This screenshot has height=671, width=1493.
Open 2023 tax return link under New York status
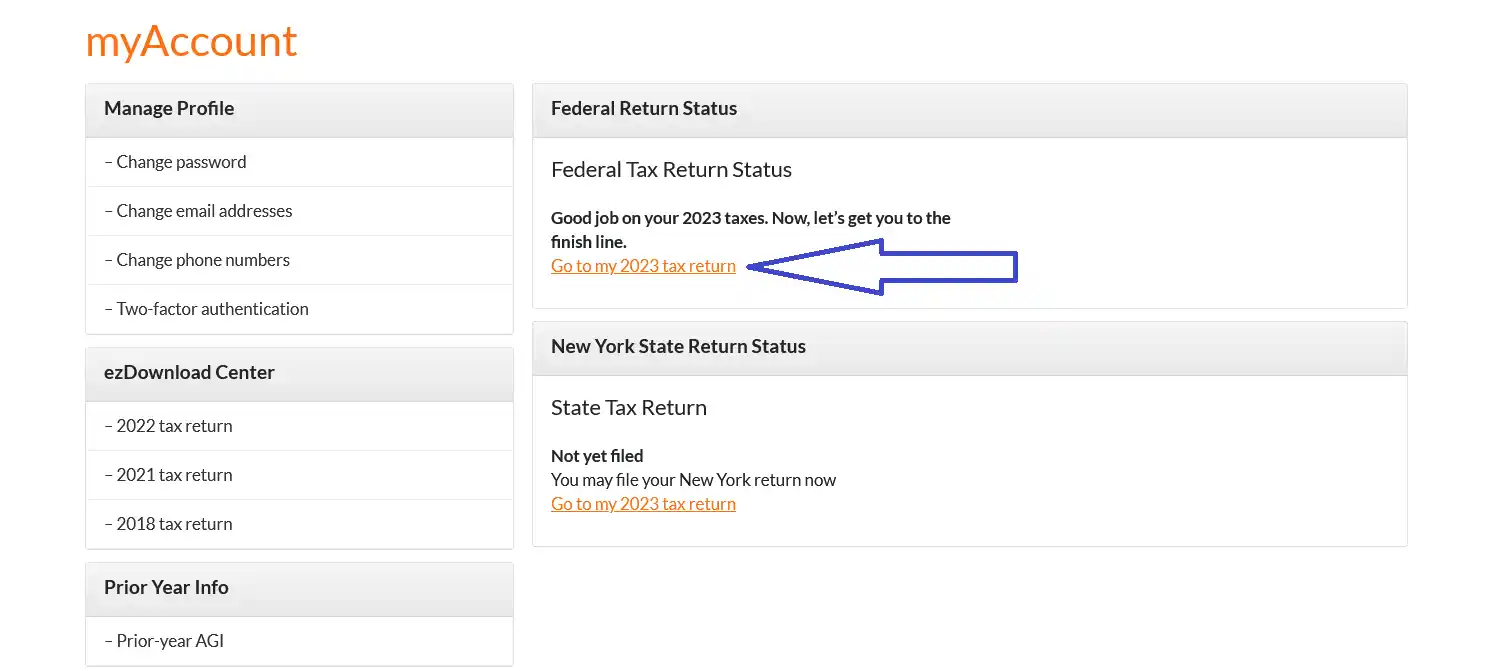coord(643,505)
